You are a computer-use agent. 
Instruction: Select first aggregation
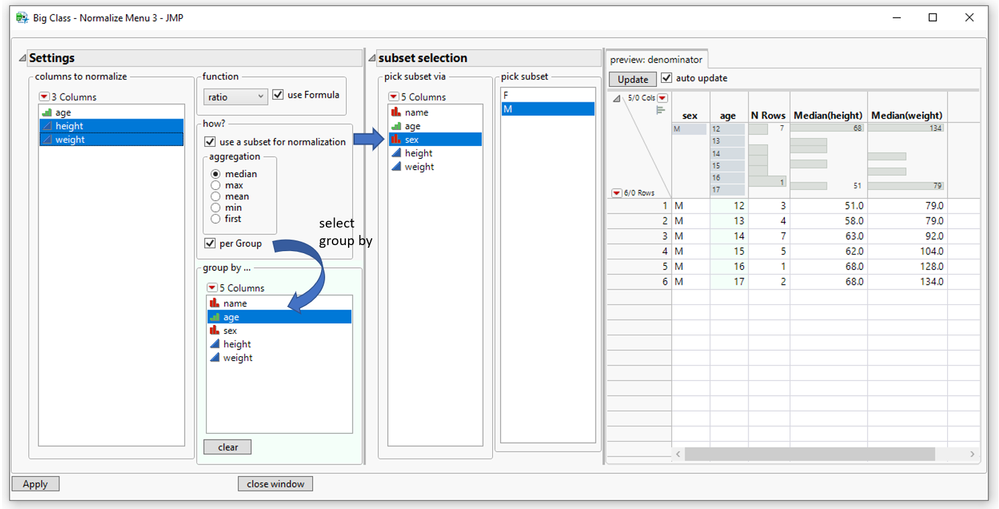215,219
